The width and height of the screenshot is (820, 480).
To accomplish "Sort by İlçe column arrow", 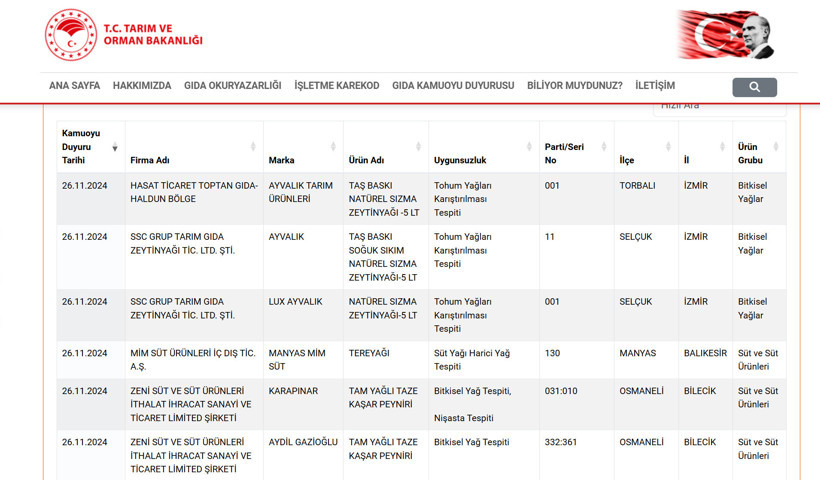I will pos(668,147).
